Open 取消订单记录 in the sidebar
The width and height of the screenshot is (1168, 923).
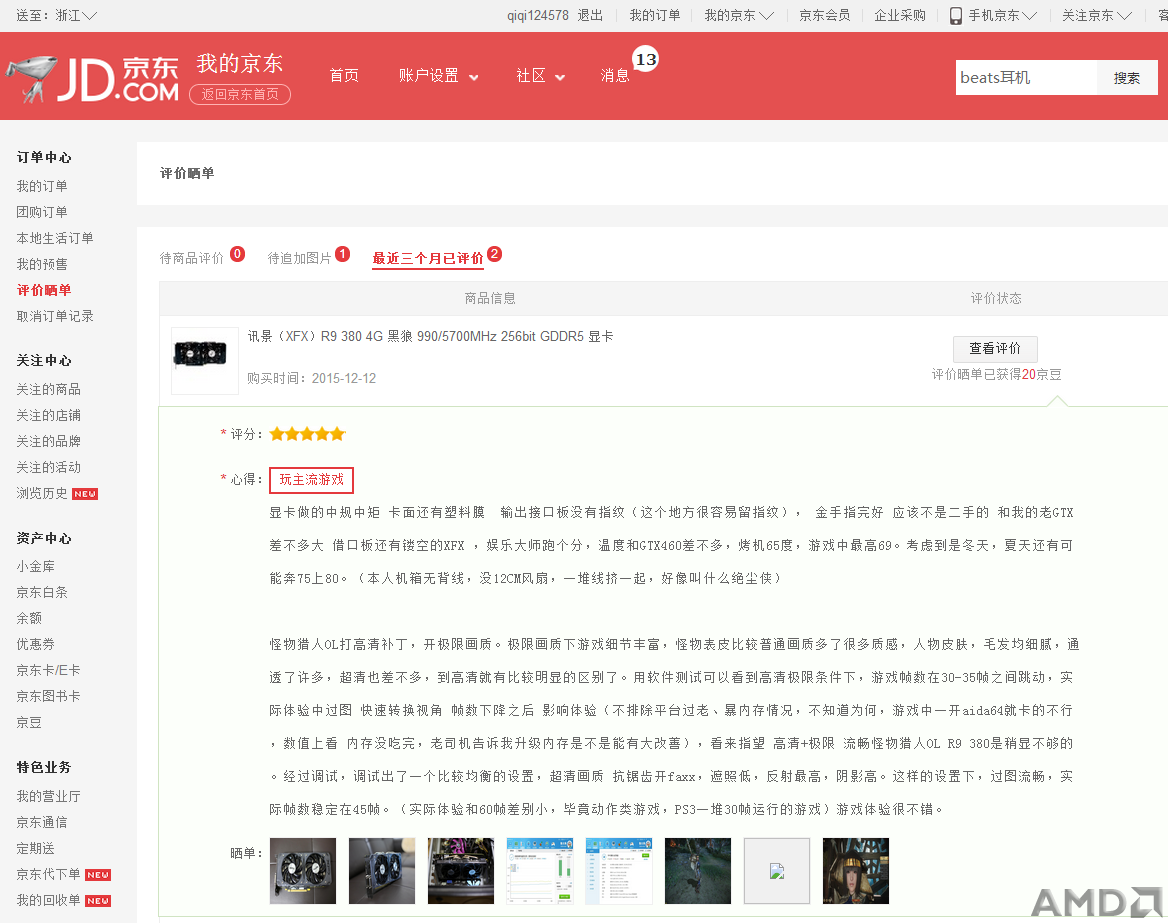55,317
